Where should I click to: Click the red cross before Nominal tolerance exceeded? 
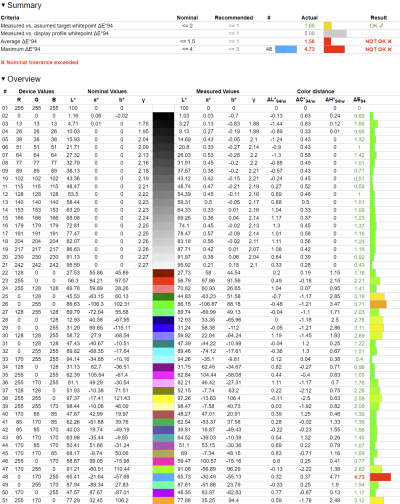point(3,62)
